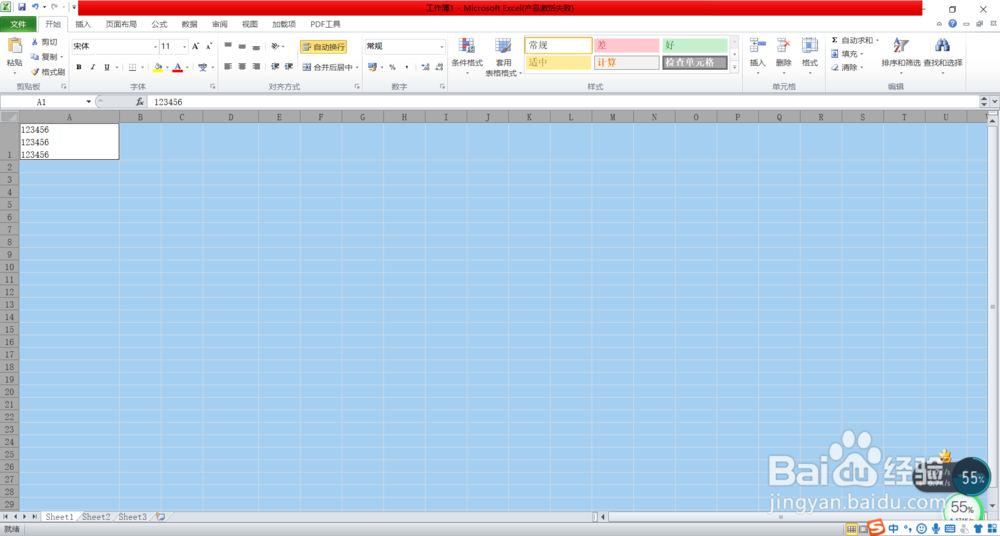Click the Insert Function fx icon
This screenshot has width=1000, height=536.
click(140, 101)
